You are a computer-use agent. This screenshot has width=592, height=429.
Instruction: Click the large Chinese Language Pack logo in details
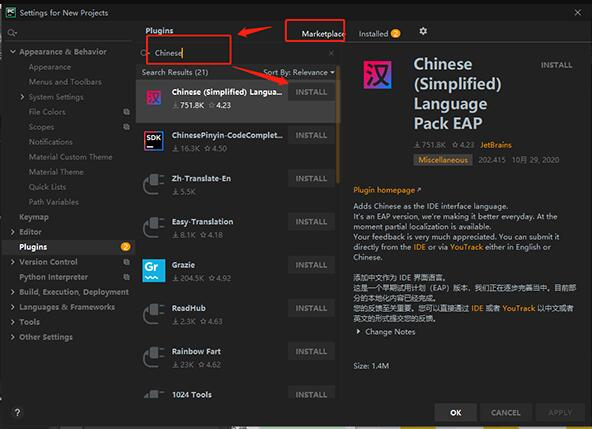coord(378,75)
